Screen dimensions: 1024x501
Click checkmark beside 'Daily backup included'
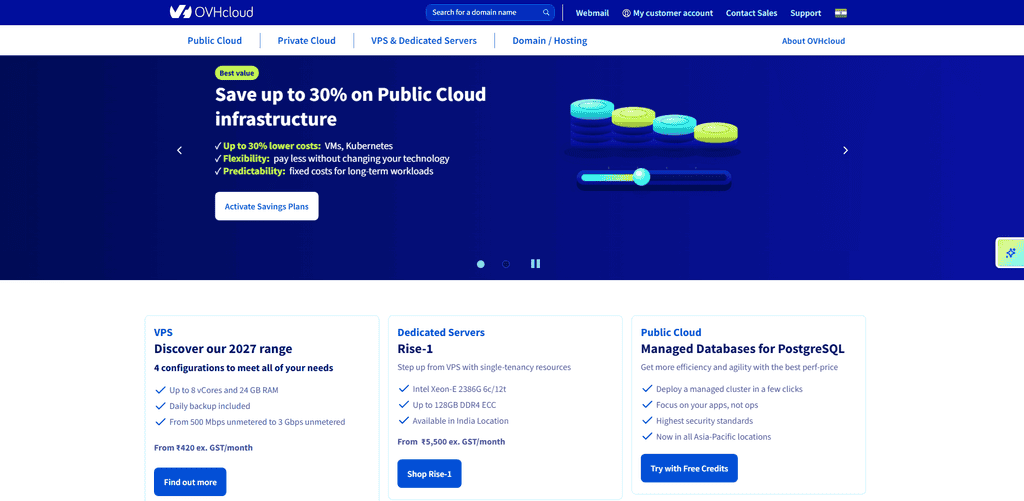160,406
